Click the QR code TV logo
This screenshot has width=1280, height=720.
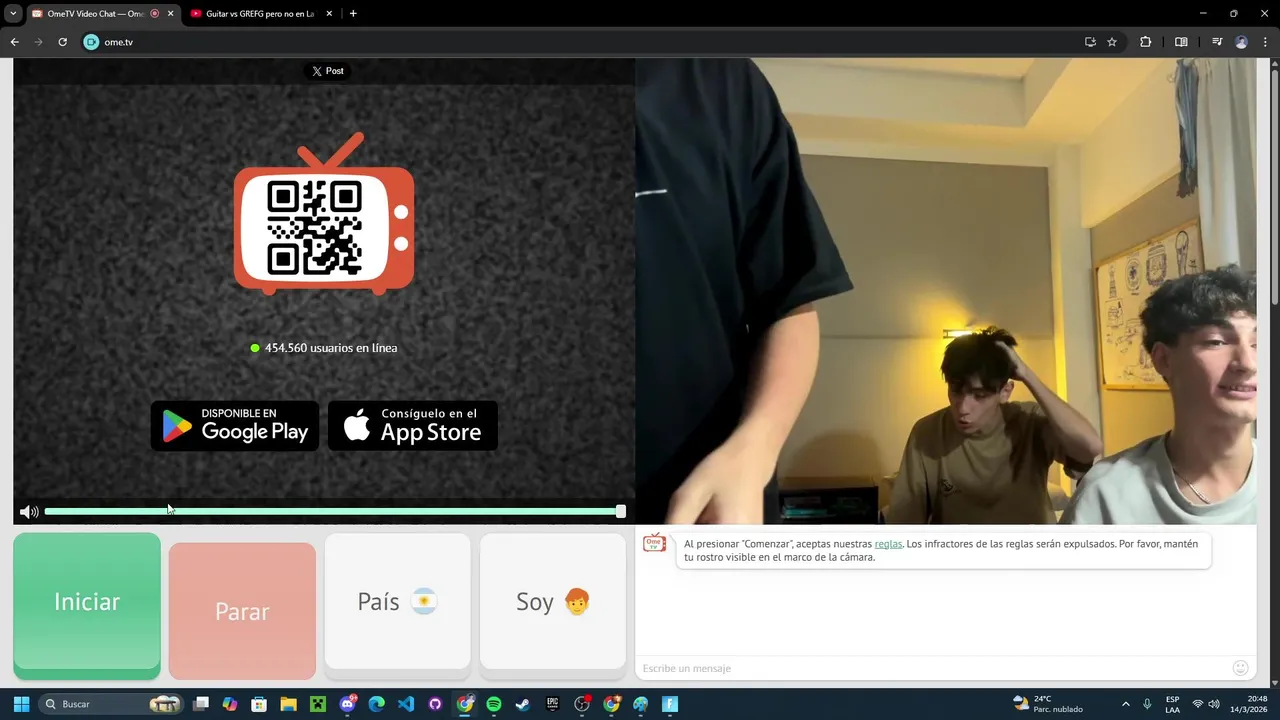point(324,215)
